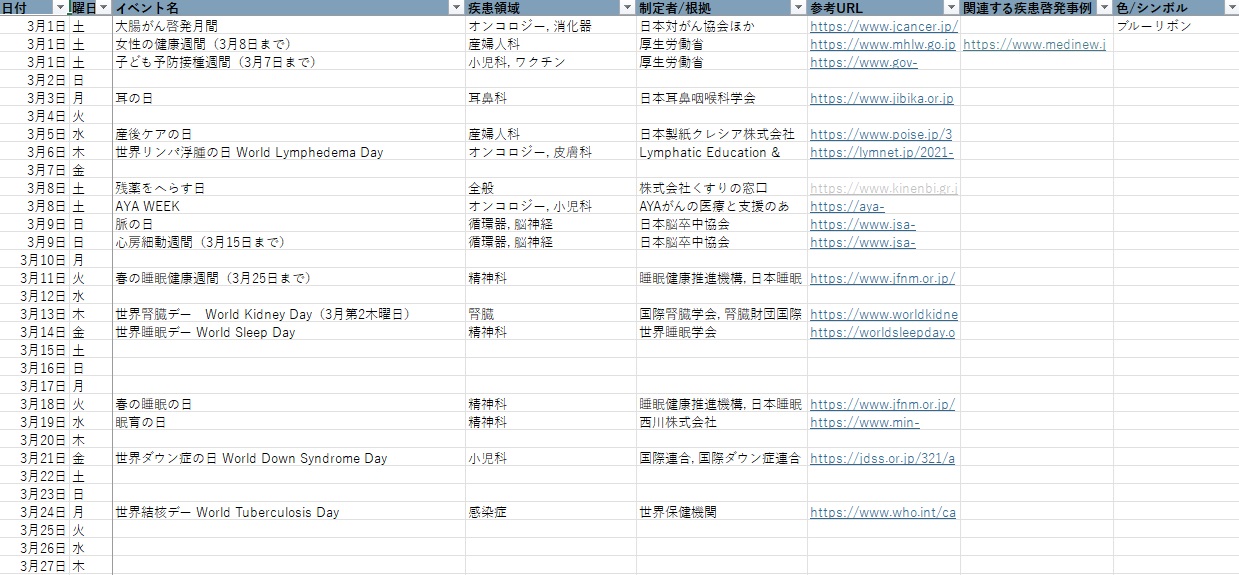Open the 曜日 column filter dropdown
Screen dimensions: 1239x575
(x=104, y=8)
